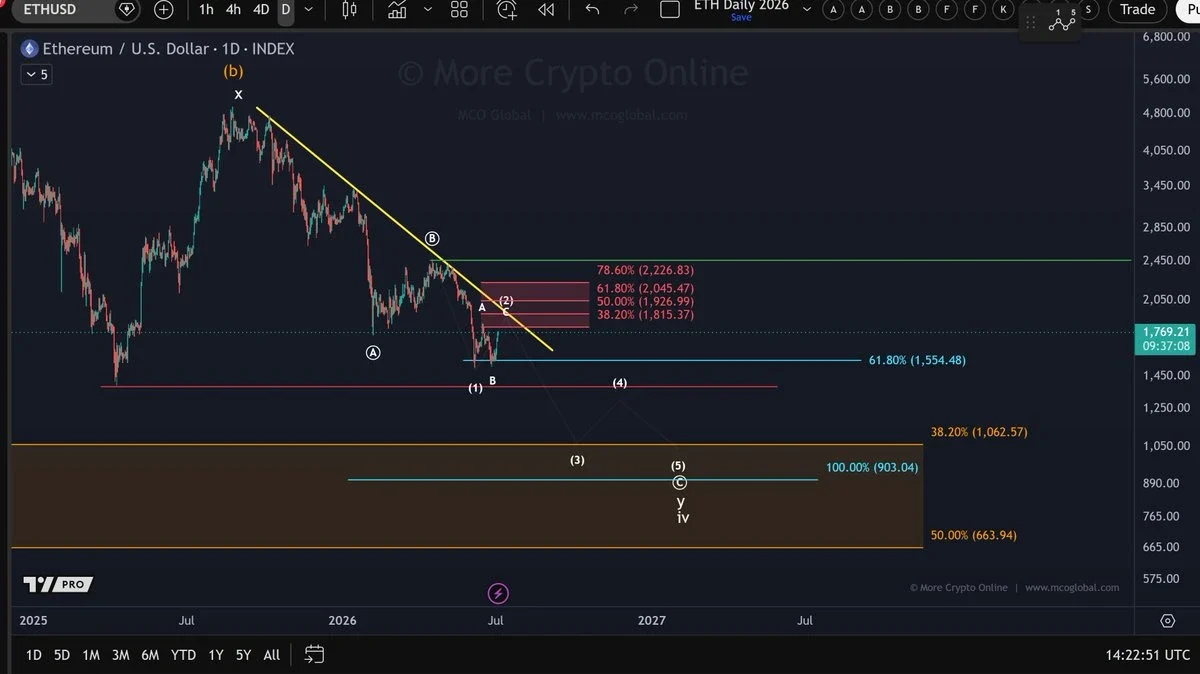Screen dimensions: 1200x674
Task: Start bar replay mode
Action: tap(545, 10)
